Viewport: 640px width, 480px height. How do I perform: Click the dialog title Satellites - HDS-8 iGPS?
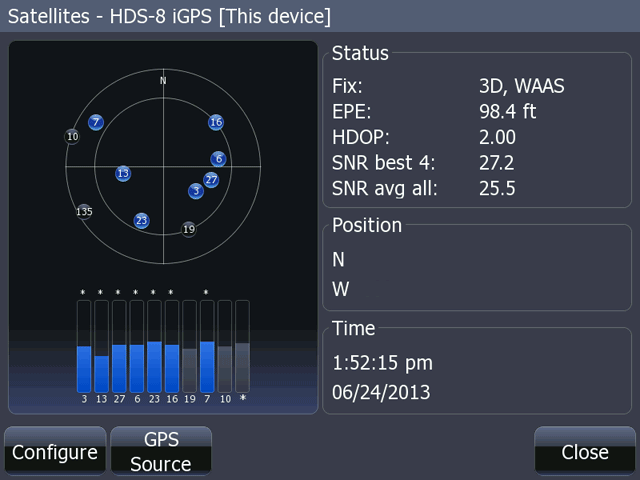[x=169, y=17]
